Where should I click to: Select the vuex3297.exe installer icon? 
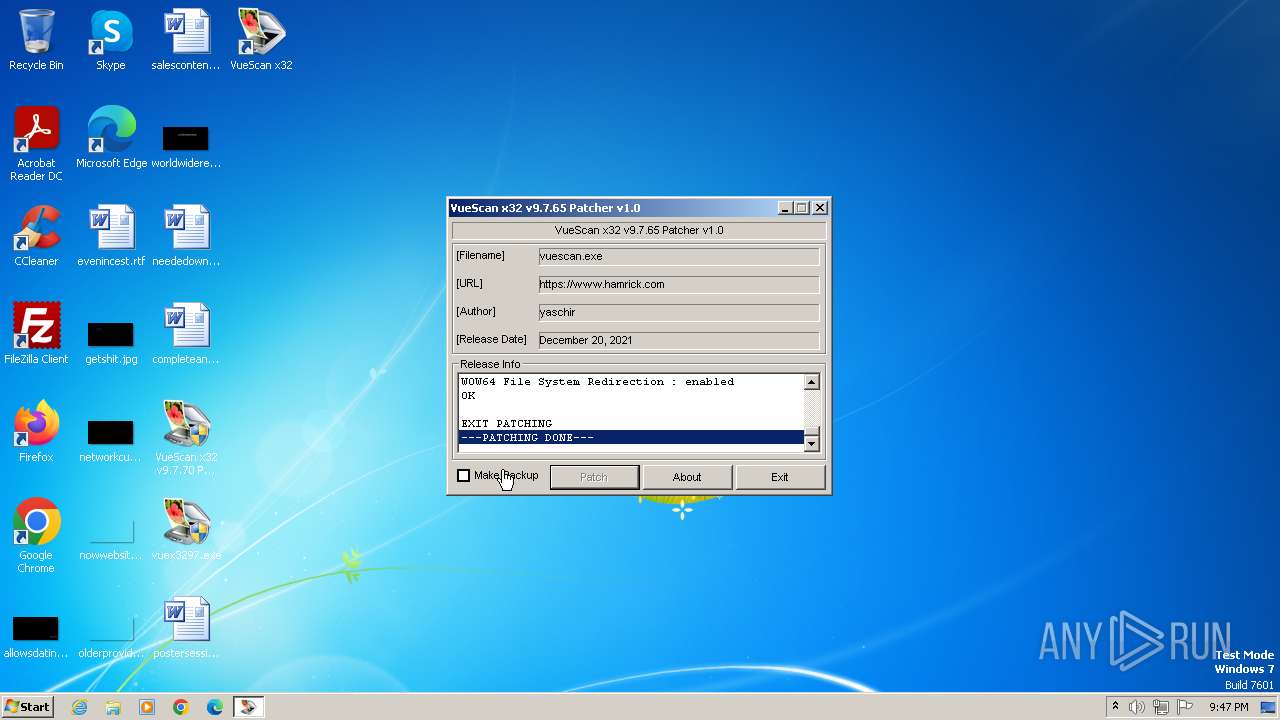tap(186, 530)
